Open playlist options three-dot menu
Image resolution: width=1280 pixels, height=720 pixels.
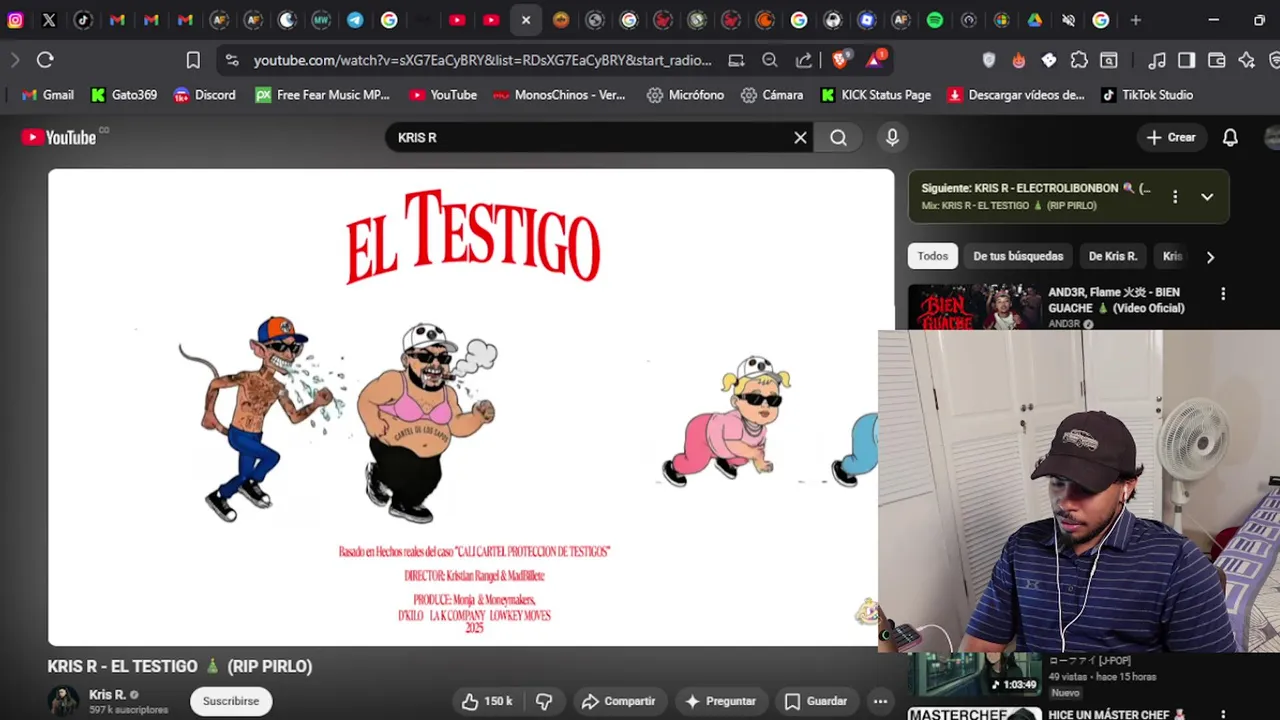click(1175, 197)
